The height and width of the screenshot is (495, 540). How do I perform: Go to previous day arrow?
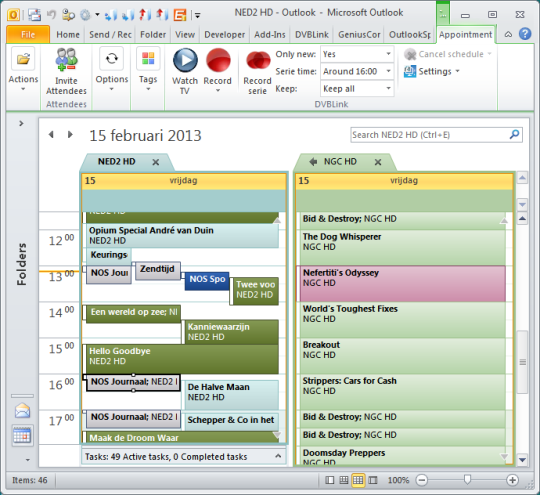click(x=51, y=134)
